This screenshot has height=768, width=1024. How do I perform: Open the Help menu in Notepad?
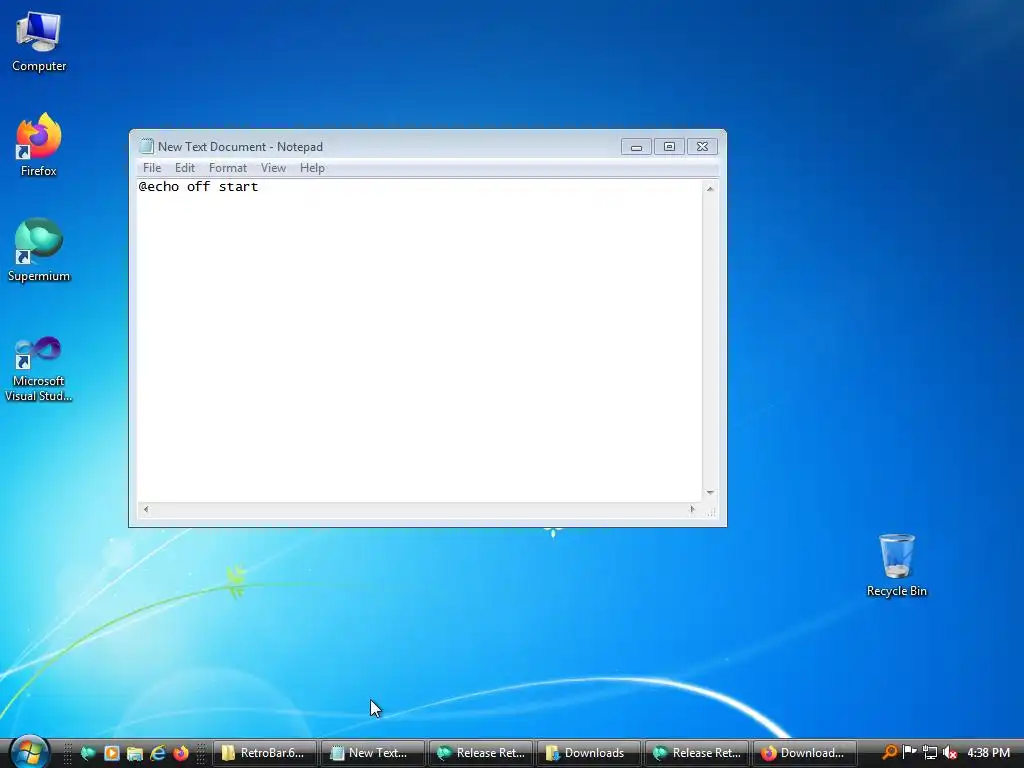312,168
